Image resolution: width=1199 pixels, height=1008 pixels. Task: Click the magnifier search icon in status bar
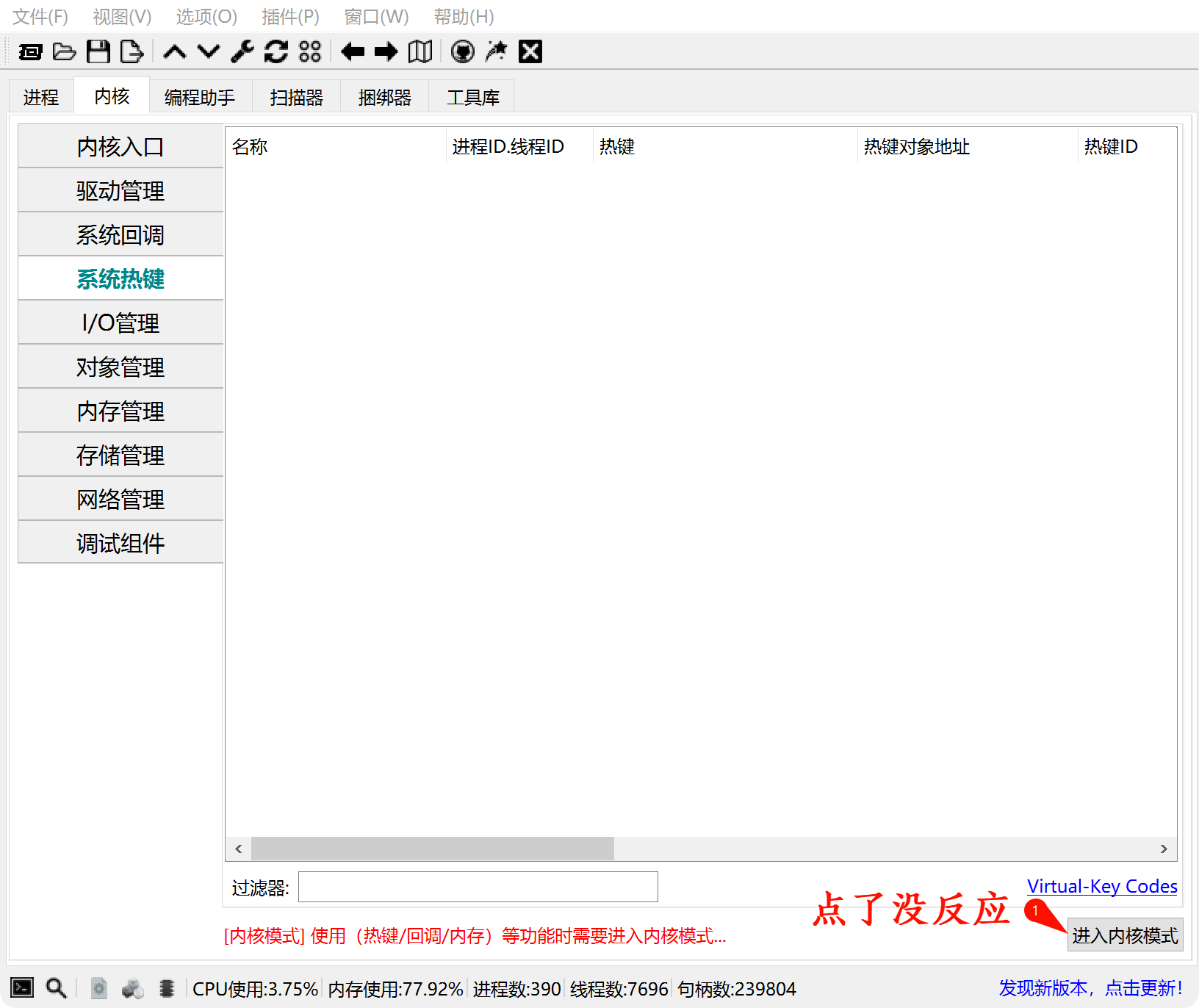pos(56,988)
